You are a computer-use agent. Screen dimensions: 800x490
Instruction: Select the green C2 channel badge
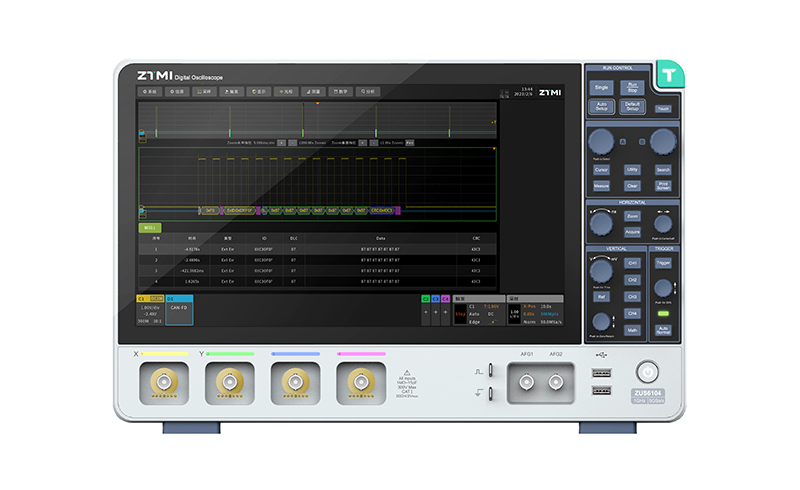tap(426, 299)
